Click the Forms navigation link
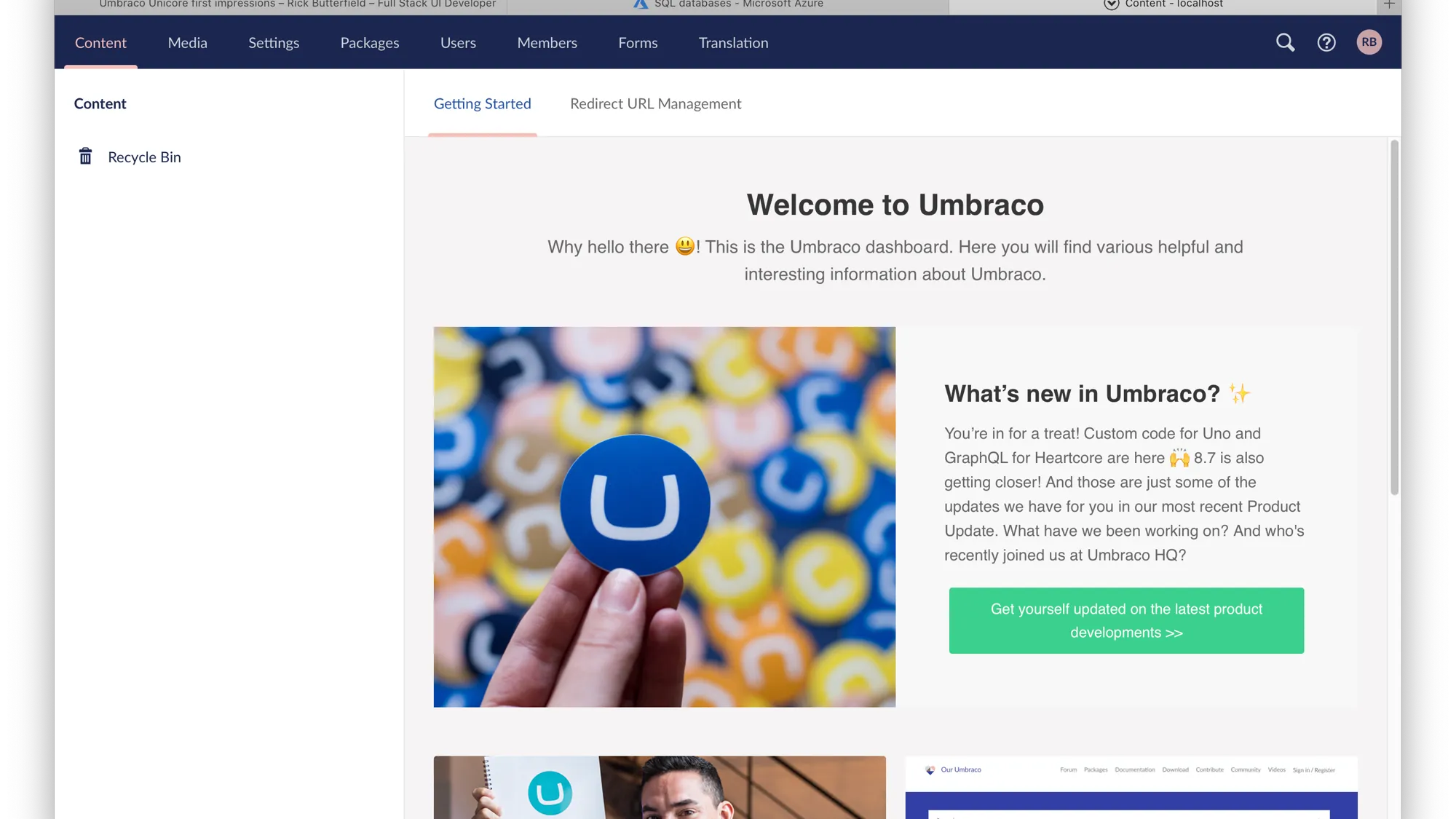Image resolution: width=1456 pixels, height=819 pixels. [x=638, y=42]
